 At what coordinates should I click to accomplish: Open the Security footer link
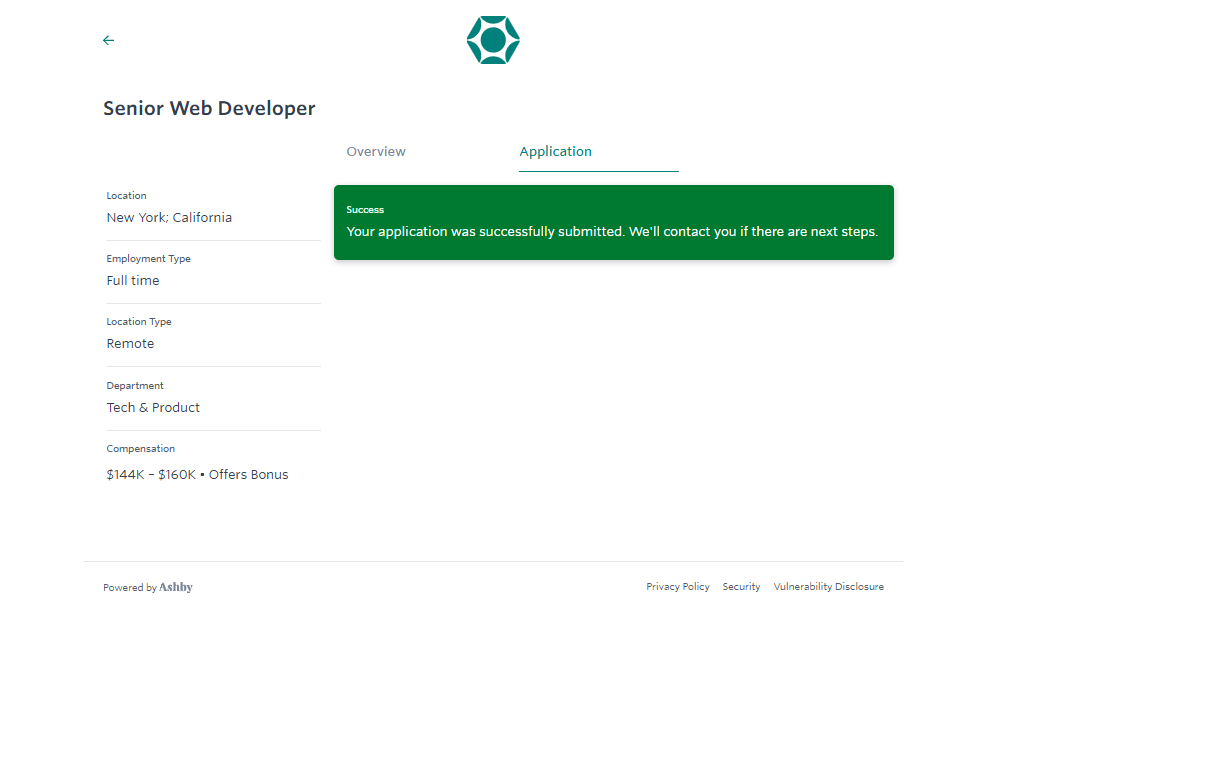pyautogui.click(x=741, y=587)
